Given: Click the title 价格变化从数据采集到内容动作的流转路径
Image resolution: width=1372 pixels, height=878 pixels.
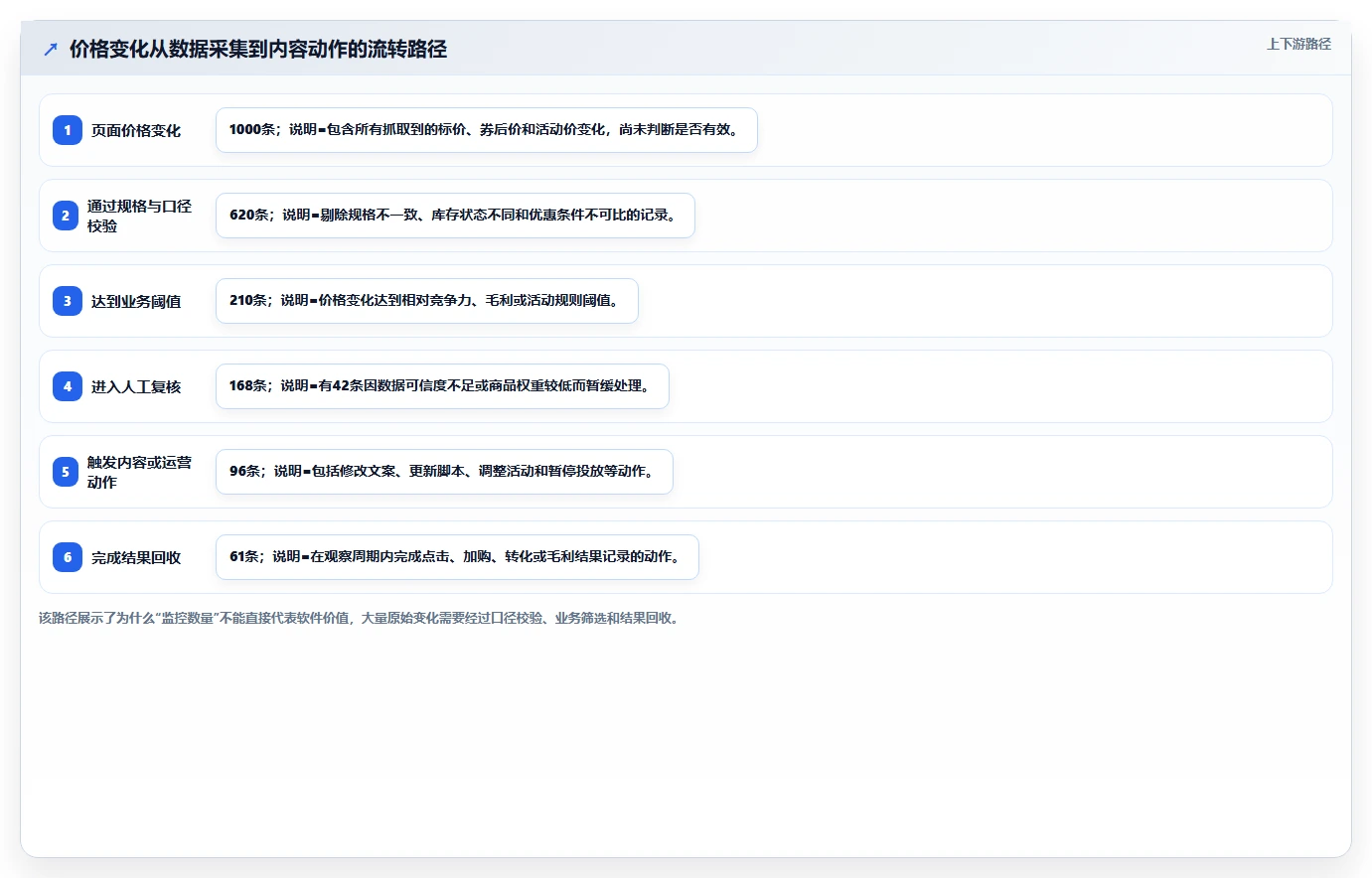Looking at the screenshot, I should coord(258,49).
